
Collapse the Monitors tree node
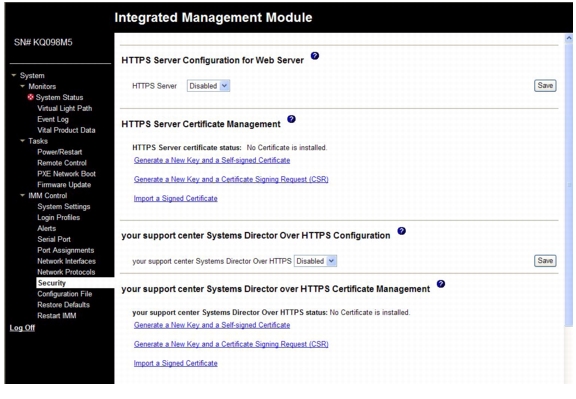(x=22, y=86)
